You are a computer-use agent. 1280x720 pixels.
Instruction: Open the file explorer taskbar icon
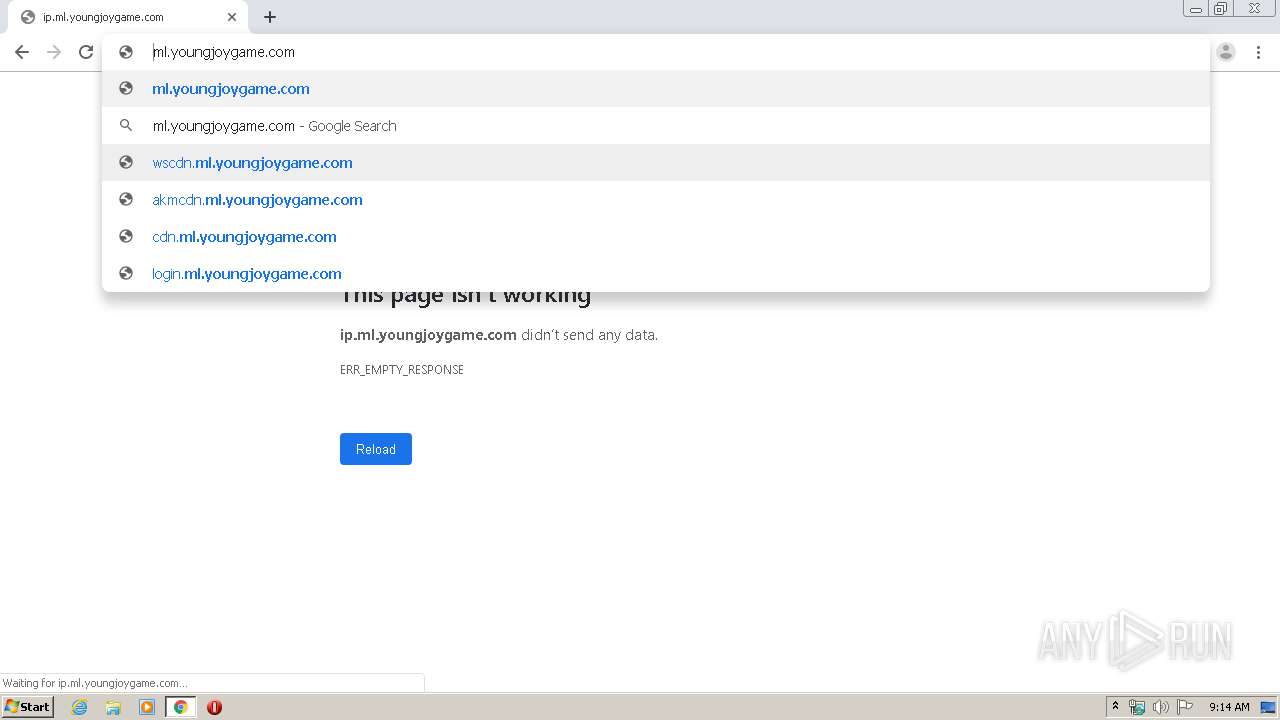113,707
